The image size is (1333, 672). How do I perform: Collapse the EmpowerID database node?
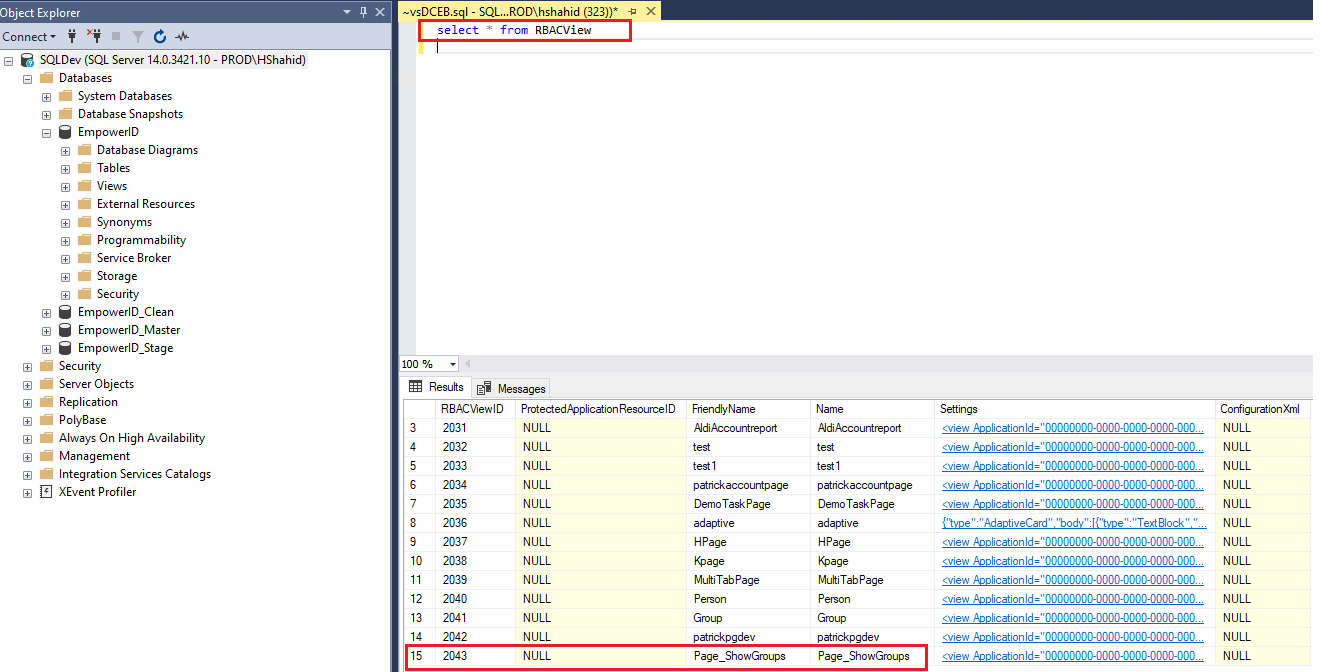tap(47, 132)
